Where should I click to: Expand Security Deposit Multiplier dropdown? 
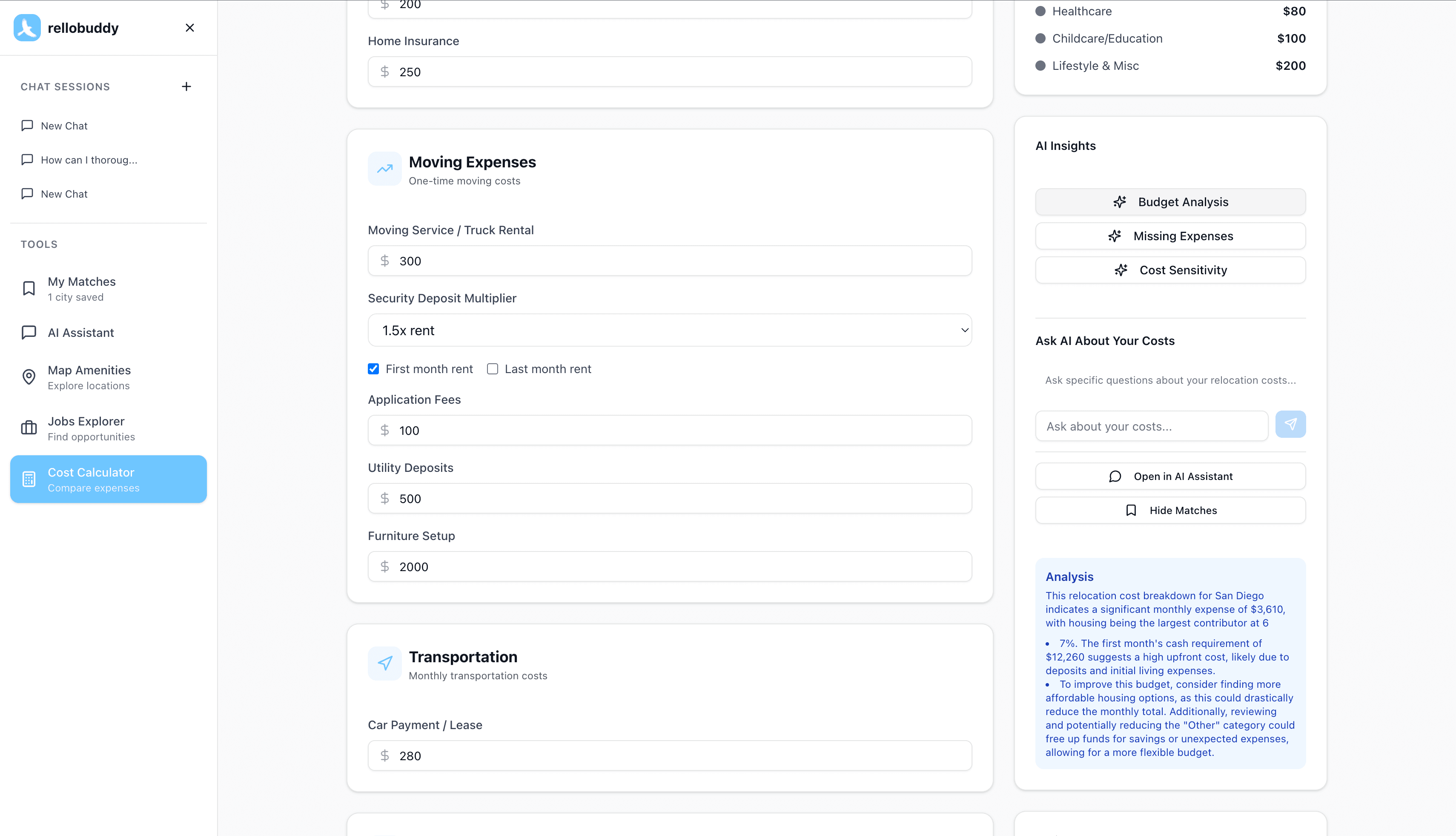669,330
